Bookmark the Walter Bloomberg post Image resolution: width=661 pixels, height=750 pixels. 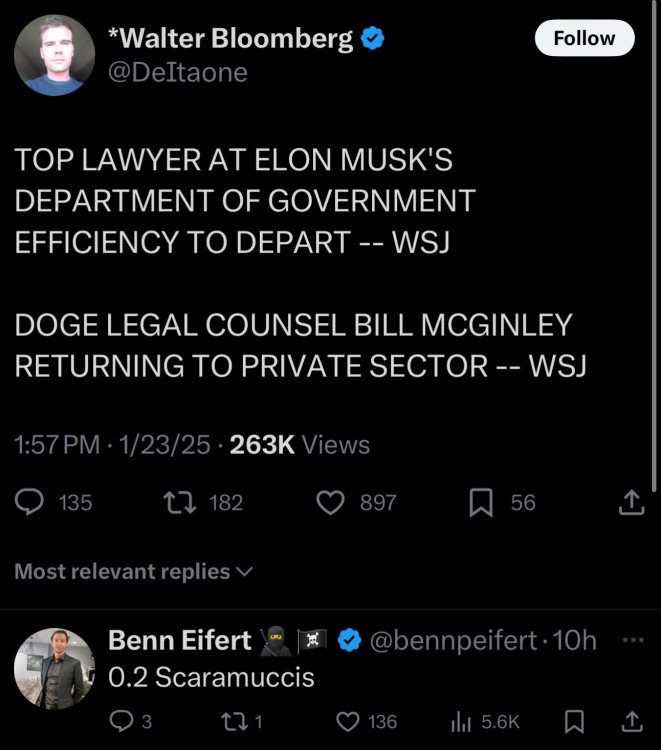(483, 503)
